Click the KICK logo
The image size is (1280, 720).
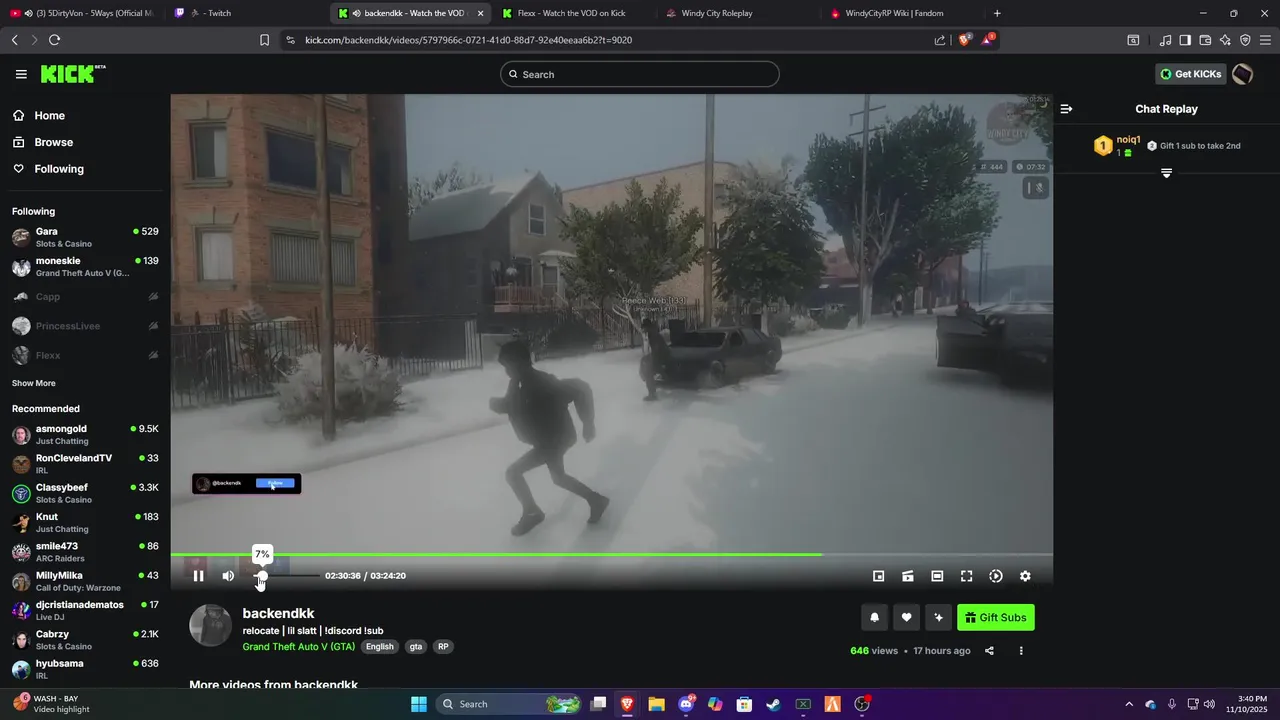click(x=73, y=74)
